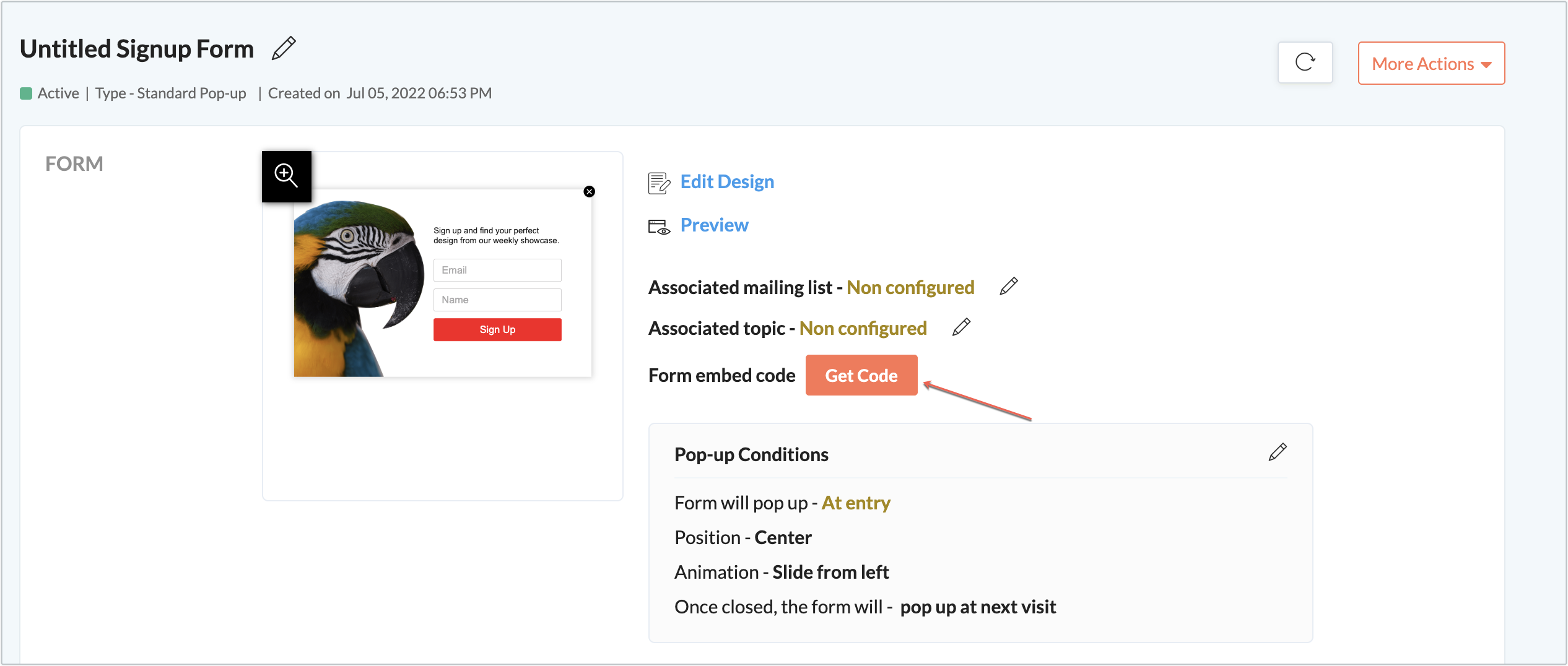1568x666 pixels.
Task: Click the green Active status indicator
Action: [x=26, y=93]
